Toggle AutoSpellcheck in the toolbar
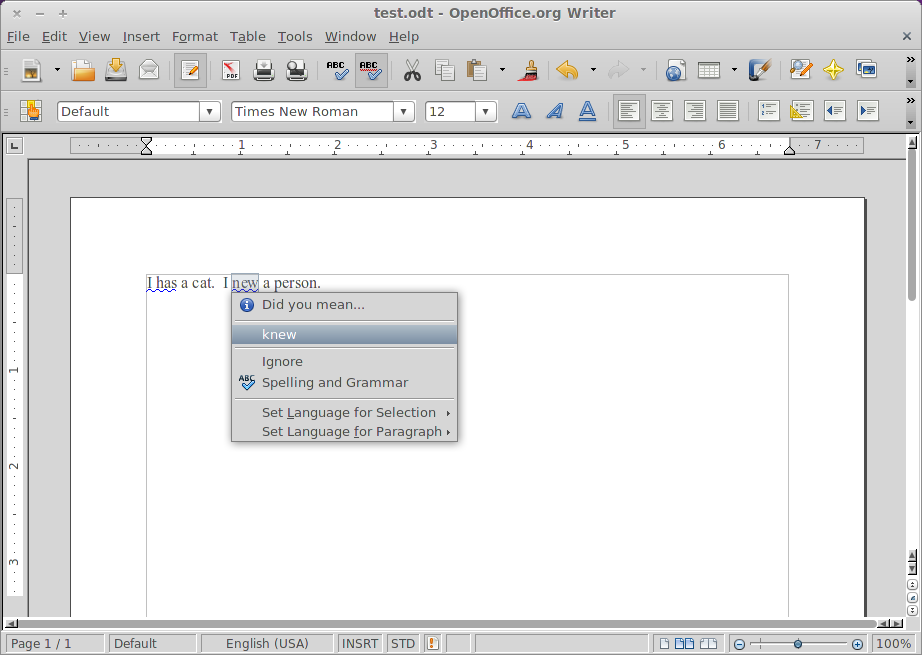This screenshot has height=655, width=922. point(371,70)
